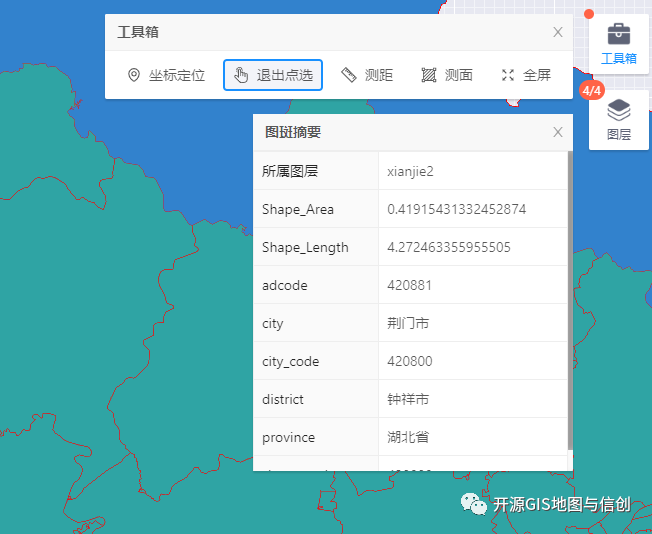Click the city_code field label
This screenshot has width=652, height=534.
[x=290, y=362]
